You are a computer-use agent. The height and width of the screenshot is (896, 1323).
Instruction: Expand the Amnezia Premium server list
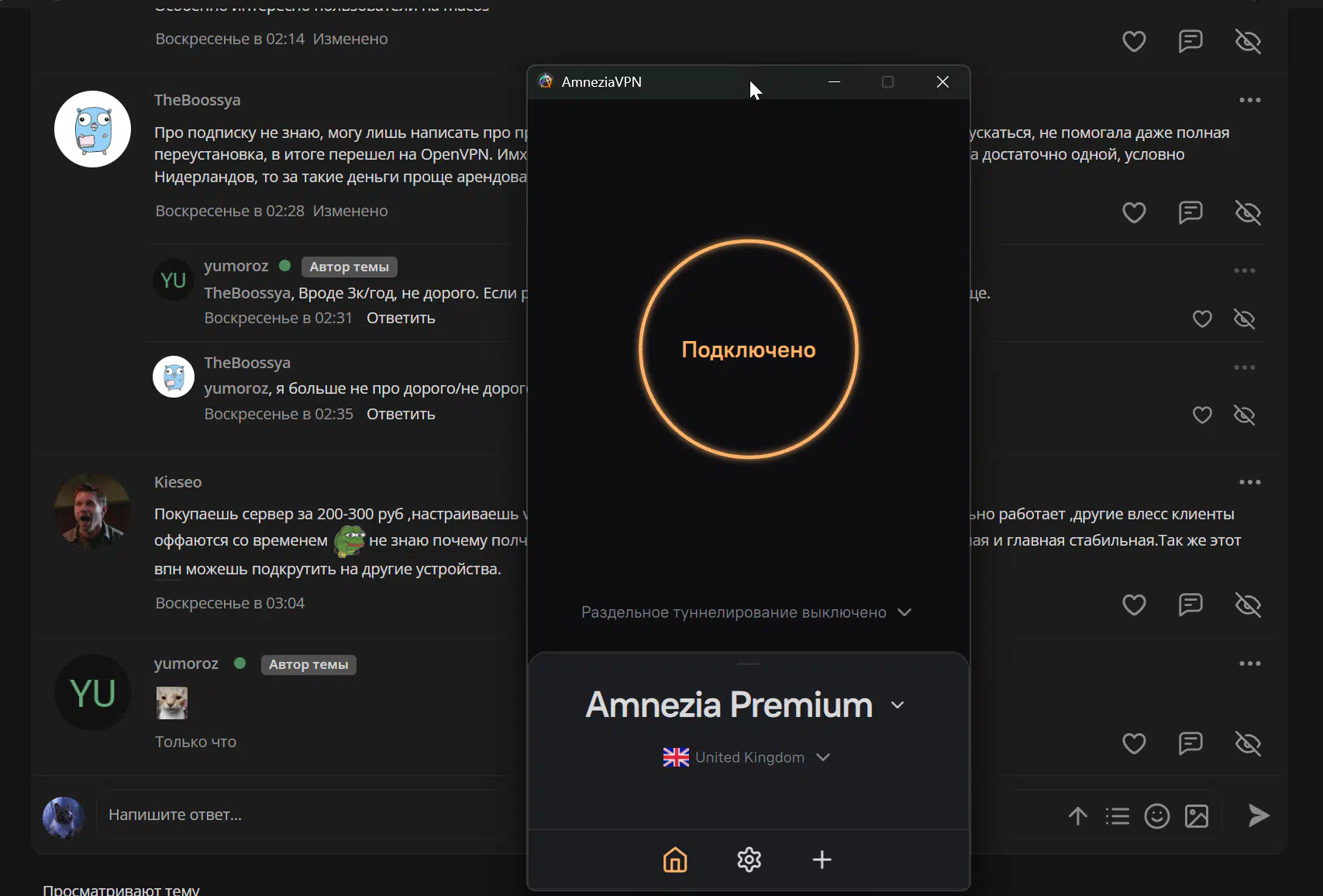[898, 705]
